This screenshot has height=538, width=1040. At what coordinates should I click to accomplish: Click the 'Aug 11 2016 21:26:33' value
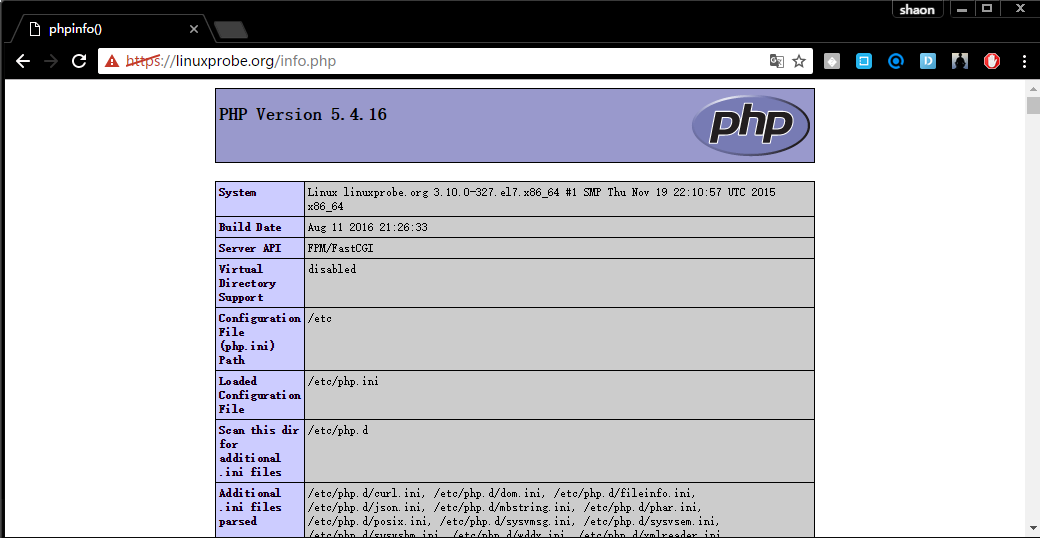(x=367, y=227)
